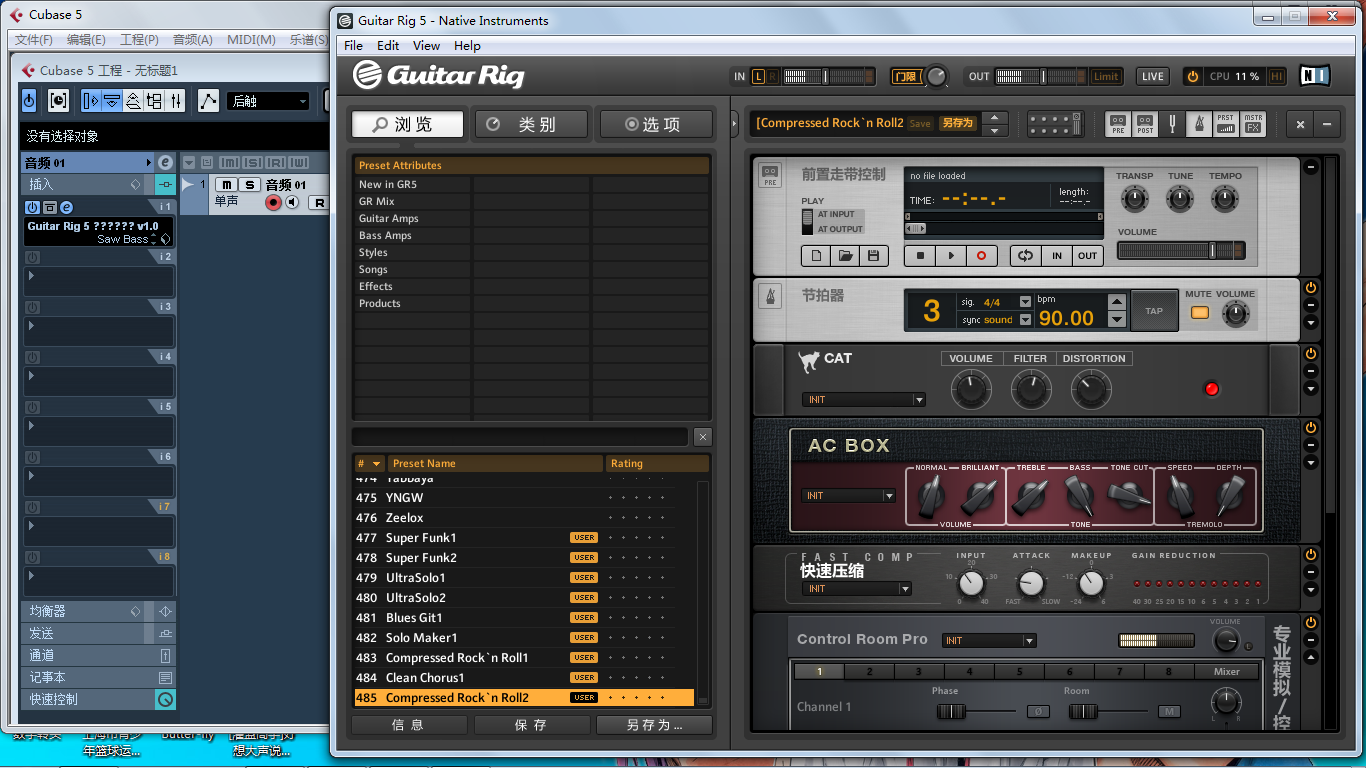Open the AC BOX INIT preset dropdown
Image resolution: width=1366 pixels, height=768 pixels.
[849, 496]
